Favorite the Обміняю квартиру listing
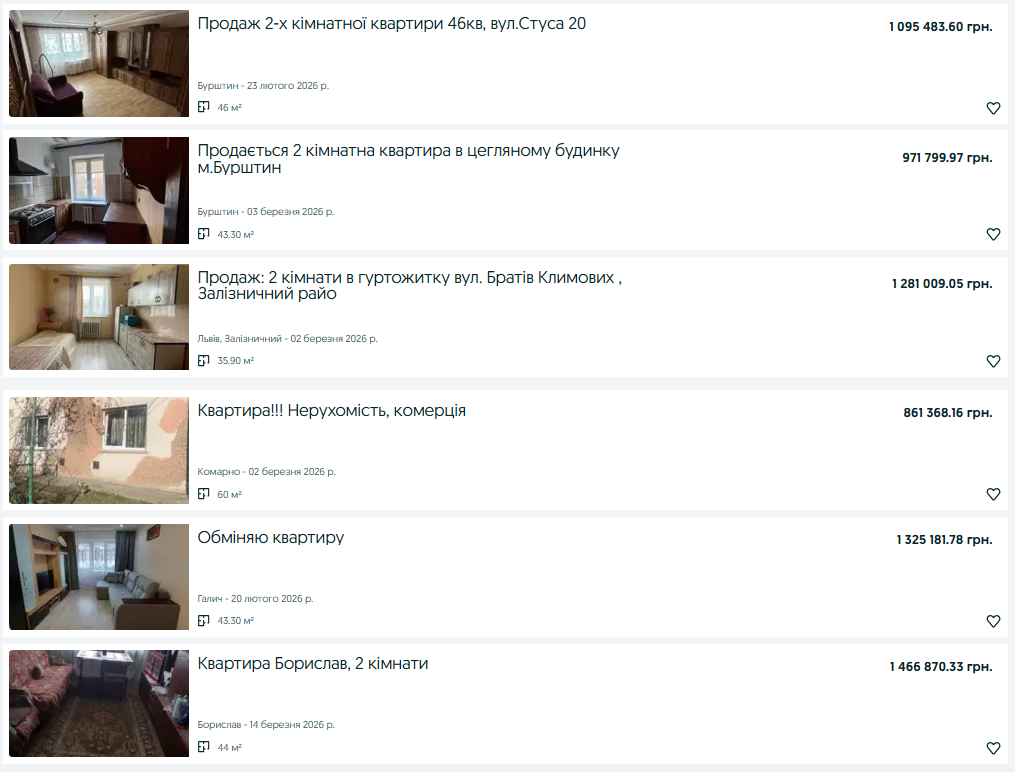Screen dimensions: 1015x772 click(x=993, y=621)
